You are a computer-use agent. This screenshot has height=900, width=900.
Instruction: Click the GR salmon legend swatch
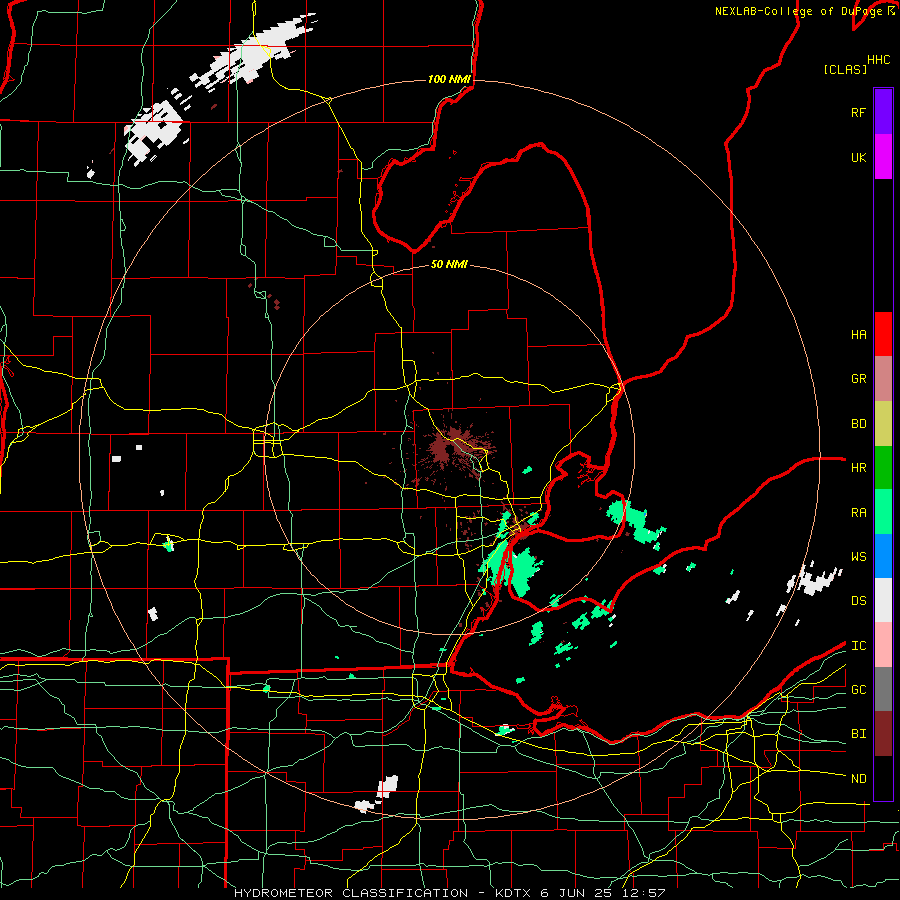pos(883,378)
